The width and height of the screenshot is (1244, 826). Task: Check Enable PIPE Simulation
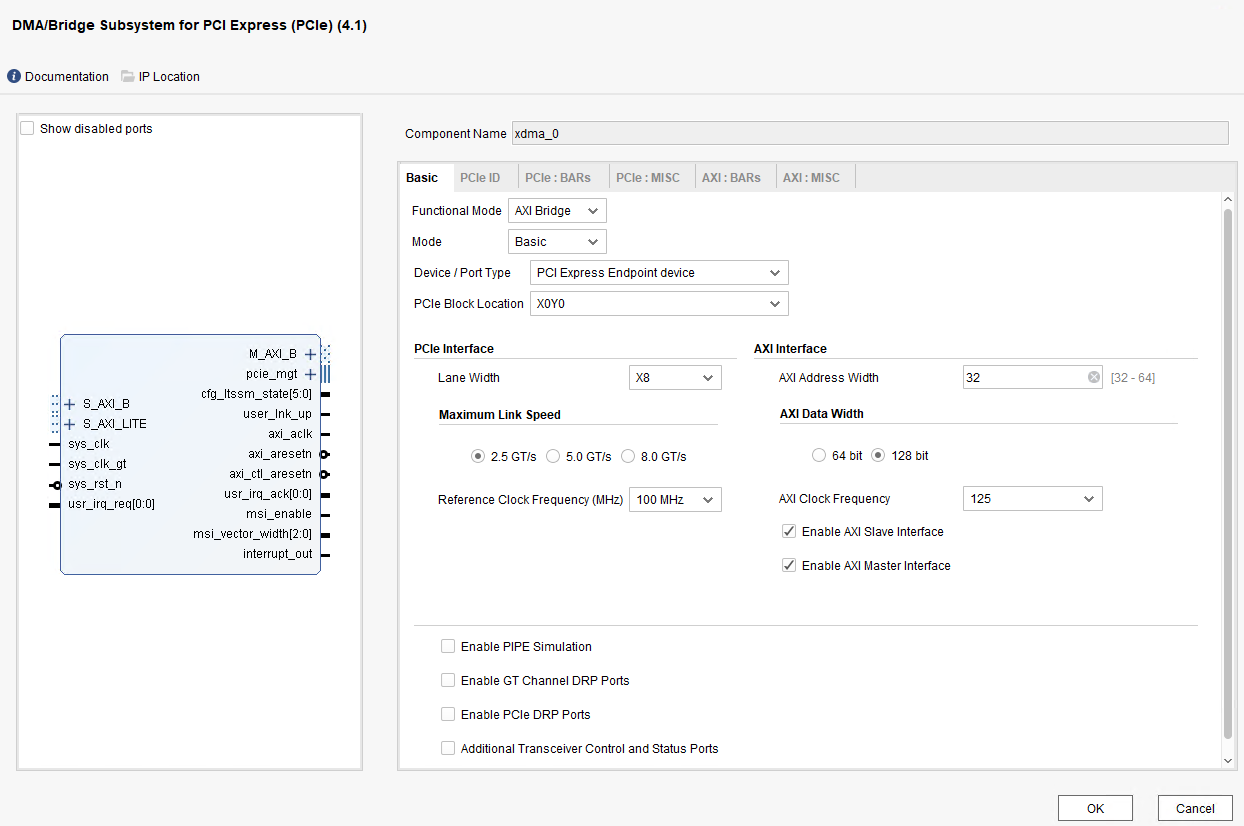448,646
